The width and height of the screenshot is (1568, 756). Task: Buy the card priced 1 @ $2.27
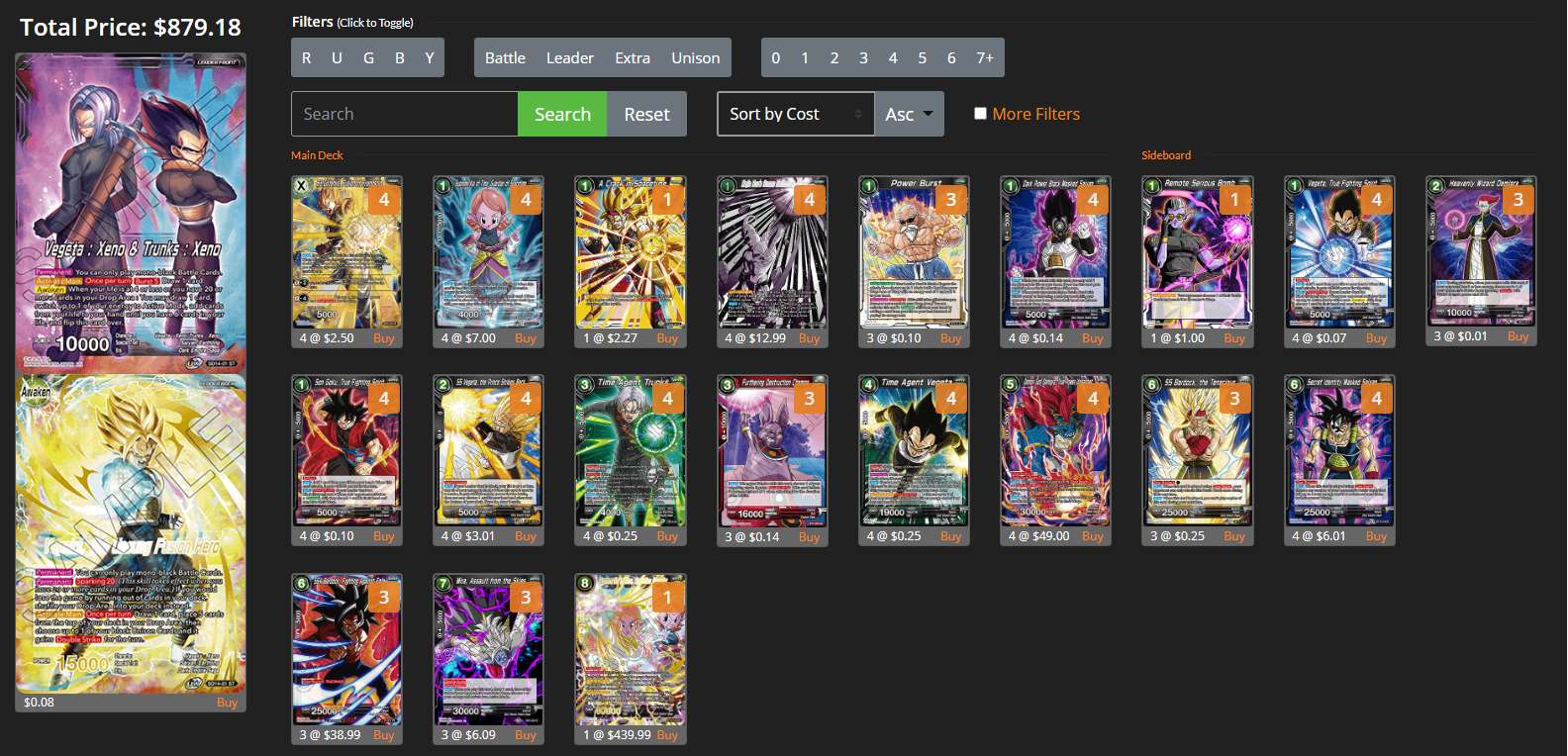click(667, 338)
